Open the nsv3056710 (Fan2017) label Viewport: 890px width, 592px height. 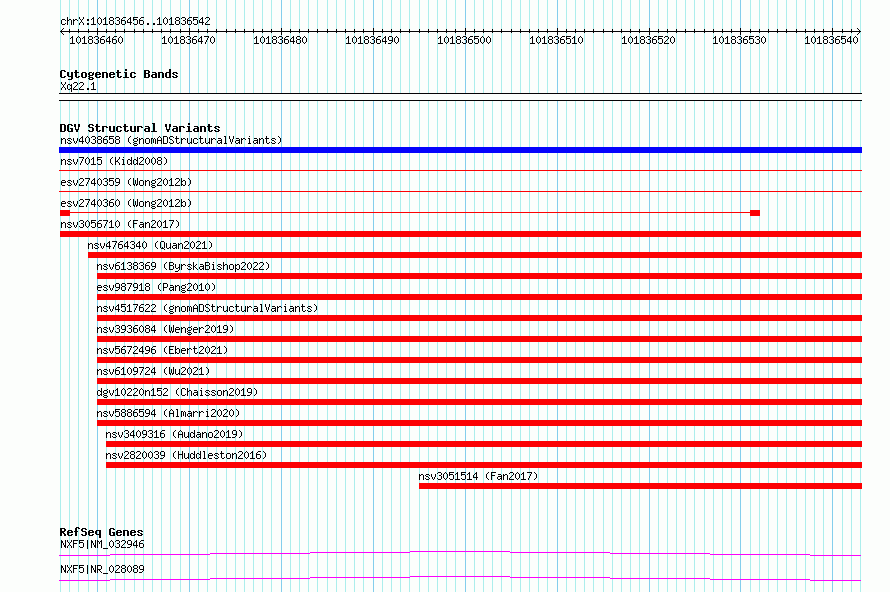coord(120,224)
